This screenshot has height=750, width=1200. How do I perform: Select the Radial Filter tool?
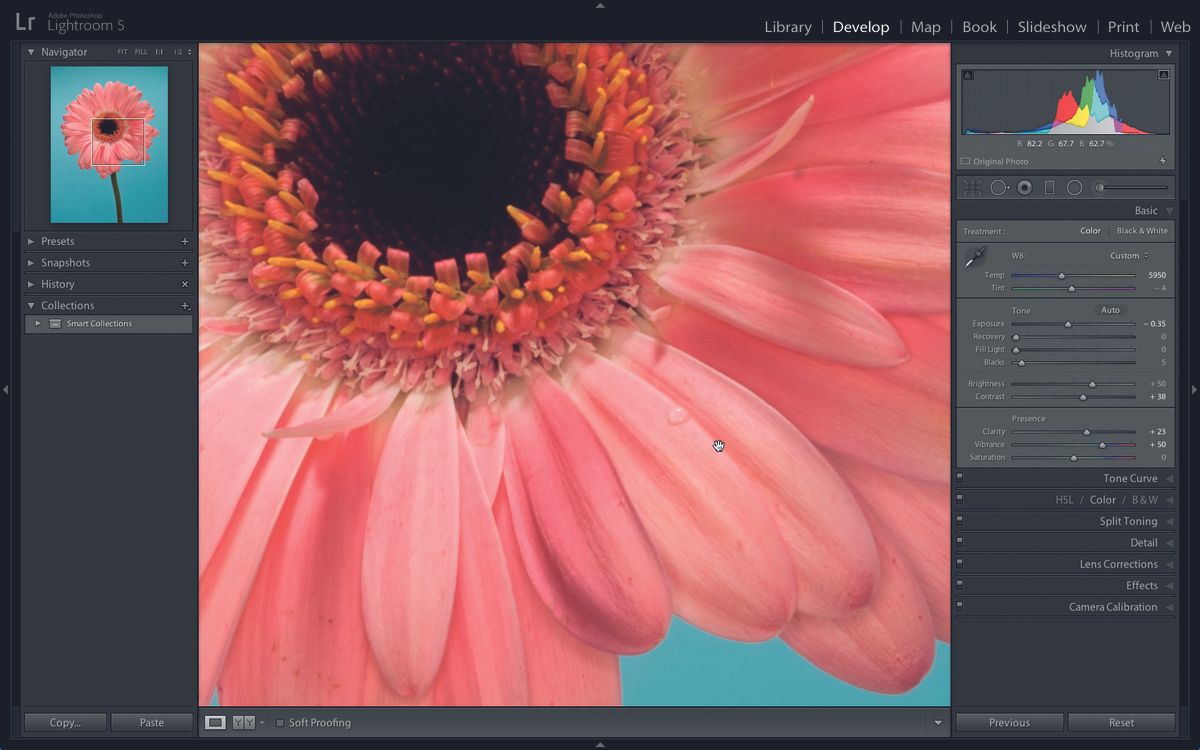[x=1074, y=187]
